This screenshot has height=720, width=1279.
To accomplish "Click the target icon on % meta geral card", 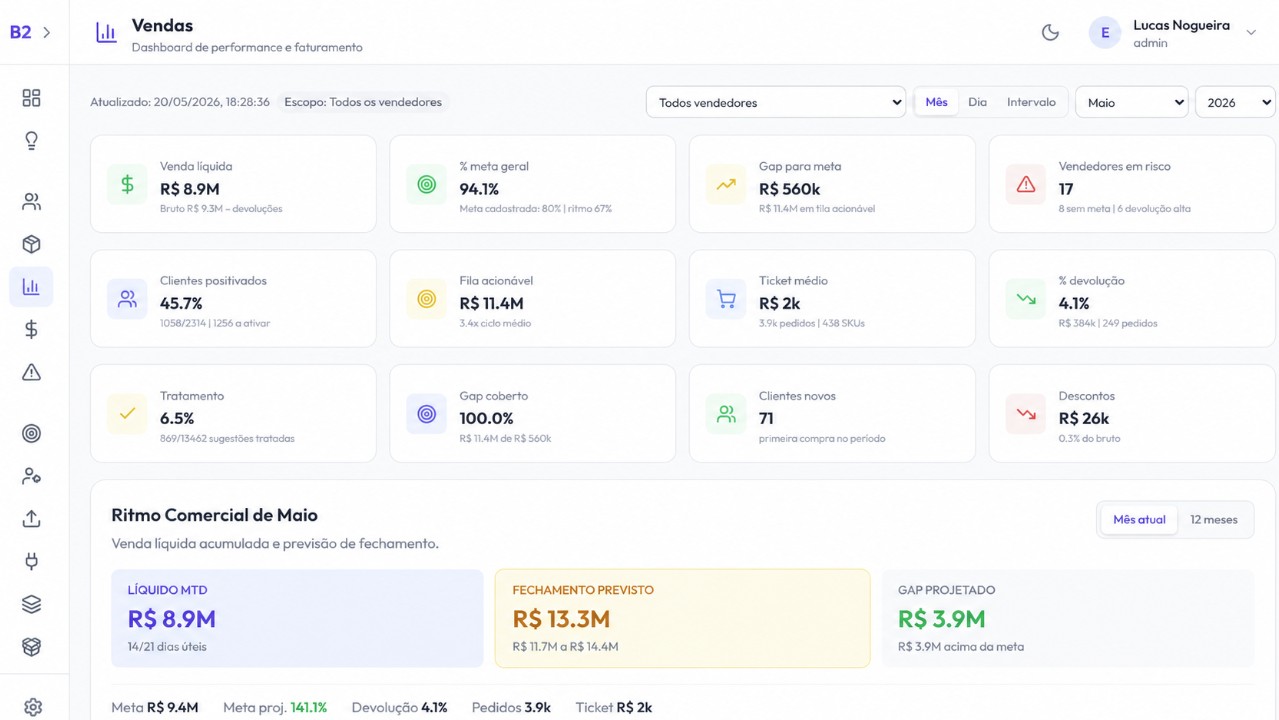I will point(427,184).
